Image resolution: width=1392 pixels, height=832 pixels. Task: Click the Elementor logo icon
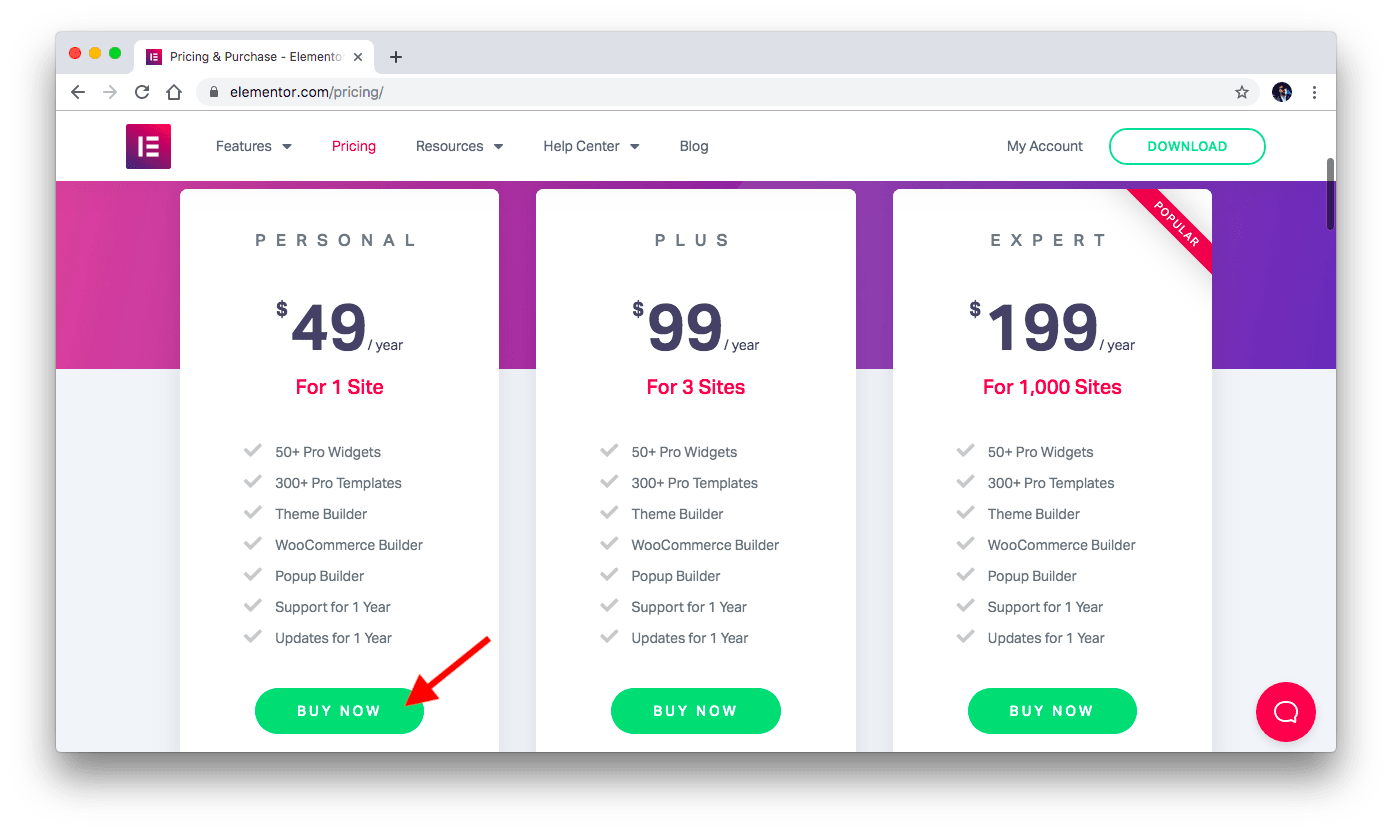click(148, 146)
